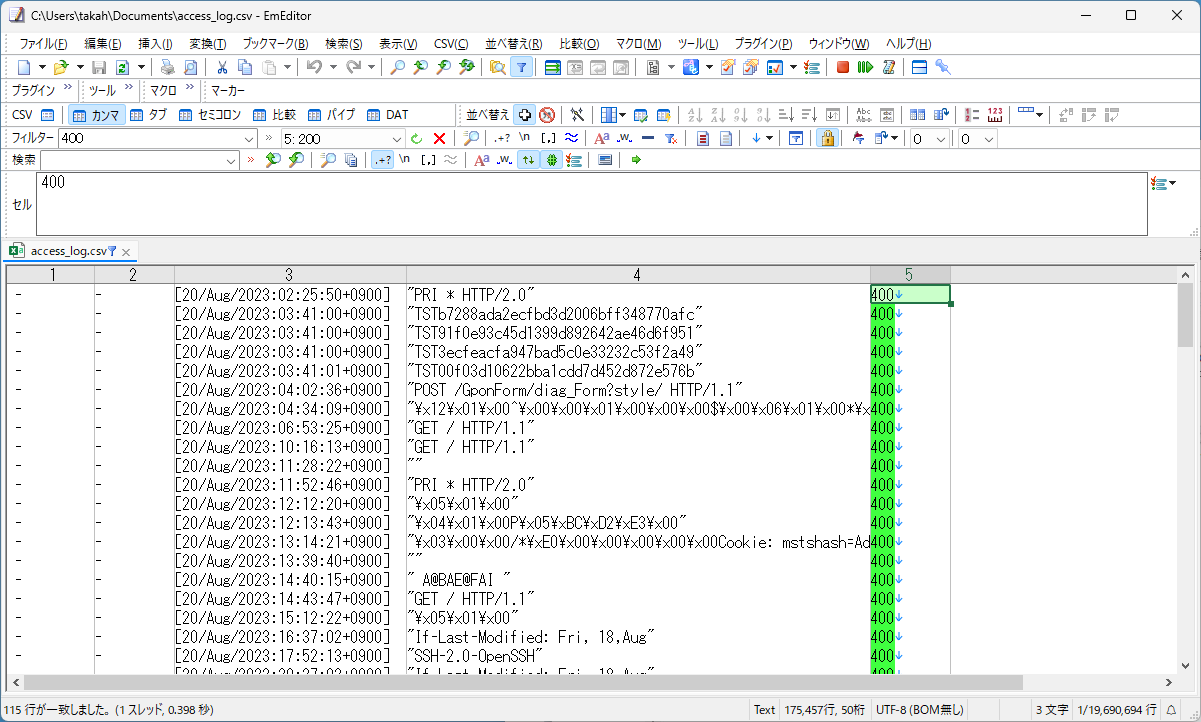Click the New file icon

click(24, 67)
